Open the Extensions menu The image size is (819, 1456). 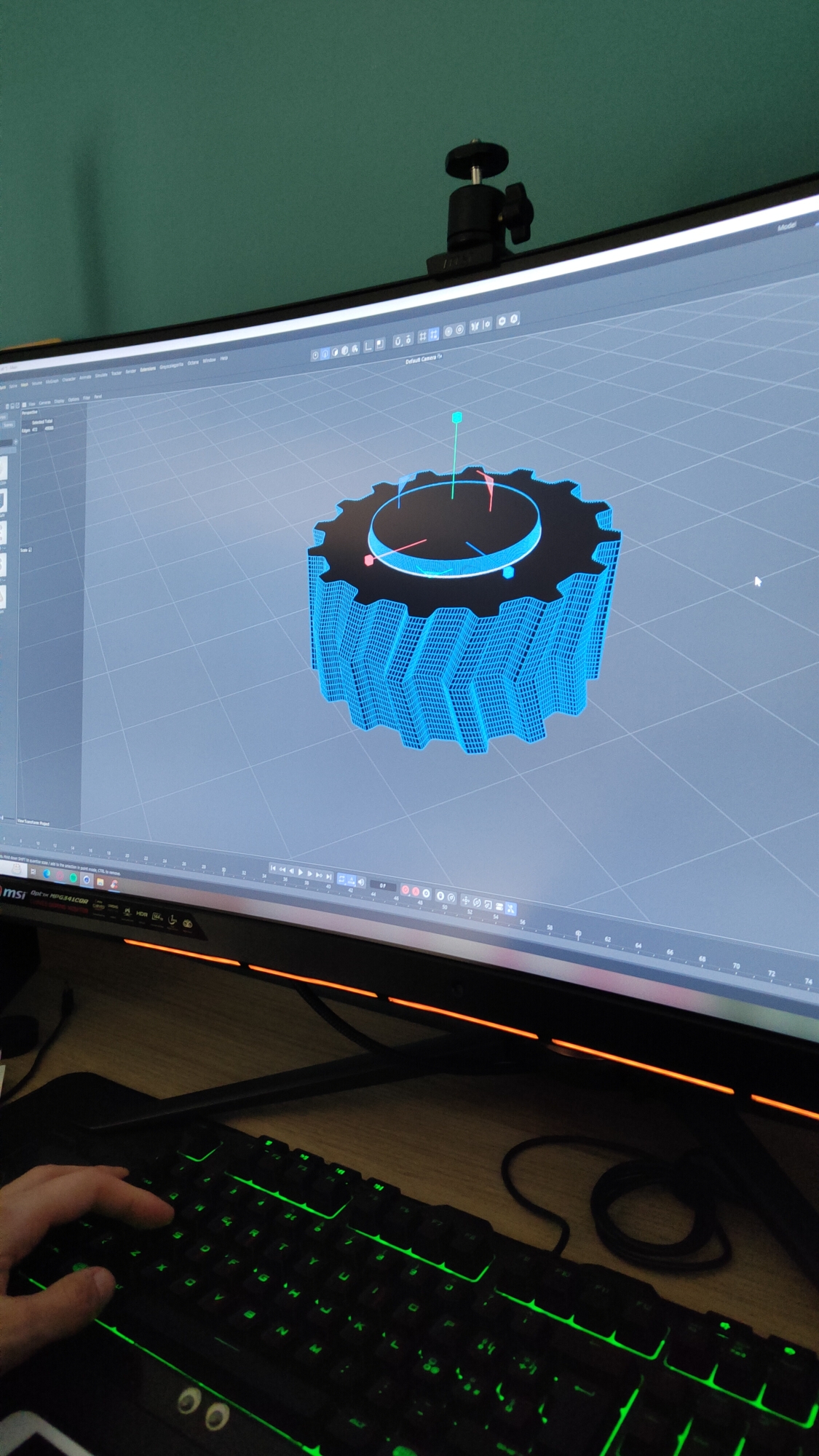click(x=148, y=369)
